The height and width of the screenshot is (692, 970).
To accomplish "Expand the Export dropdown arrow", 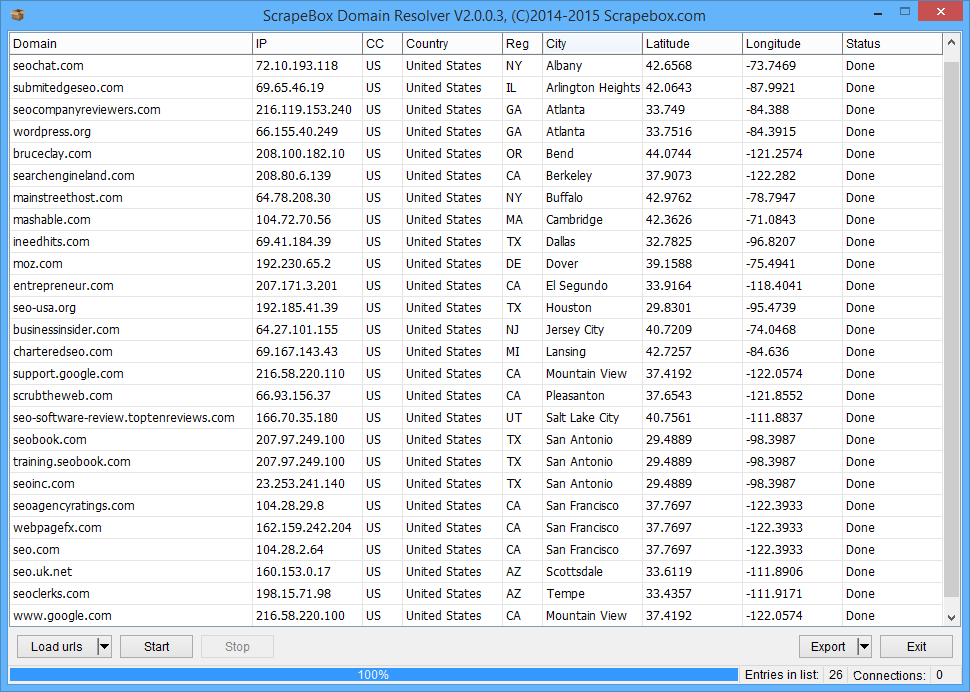I will pyautogui.click(x=864, y=647).
